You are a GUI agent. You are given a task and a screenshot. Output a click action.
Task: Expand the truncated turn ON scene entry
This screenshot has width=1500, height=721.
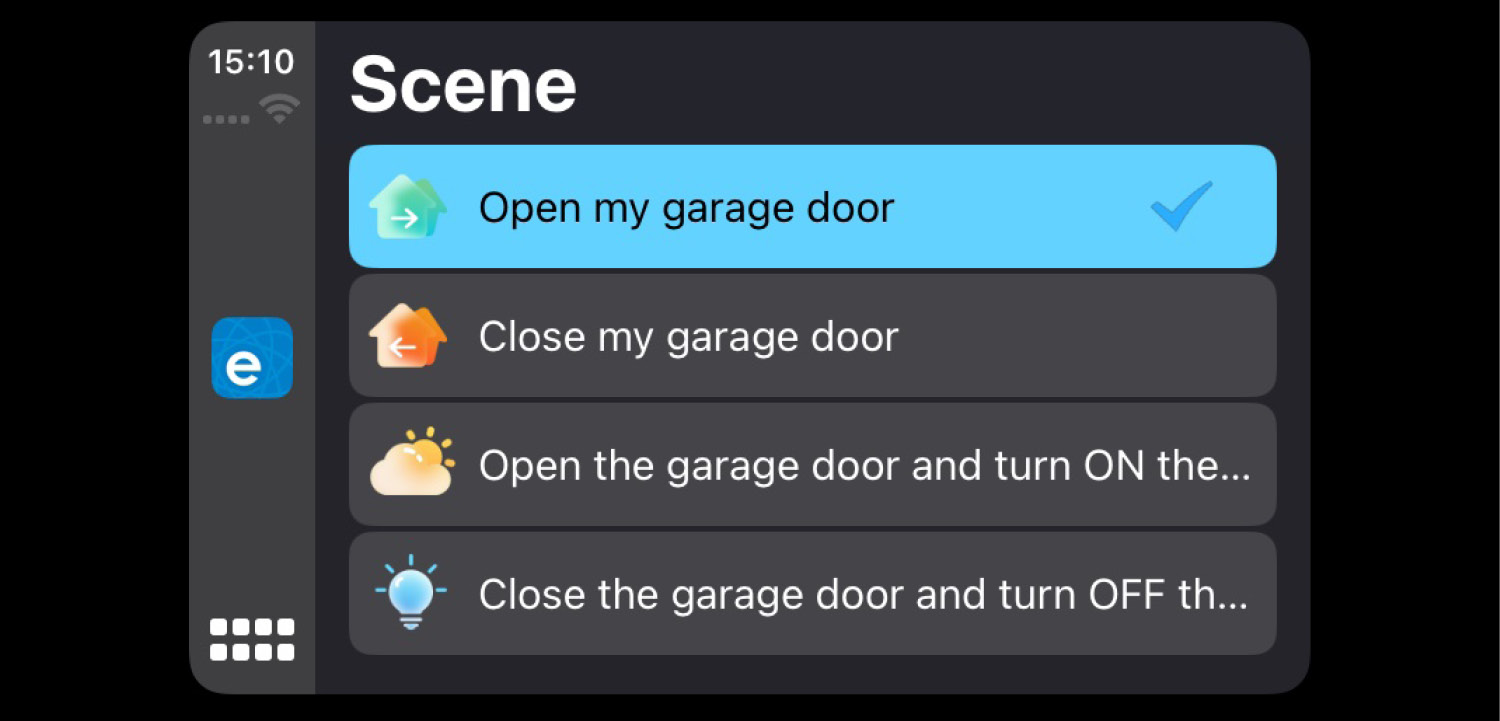[x=812, y=464]
